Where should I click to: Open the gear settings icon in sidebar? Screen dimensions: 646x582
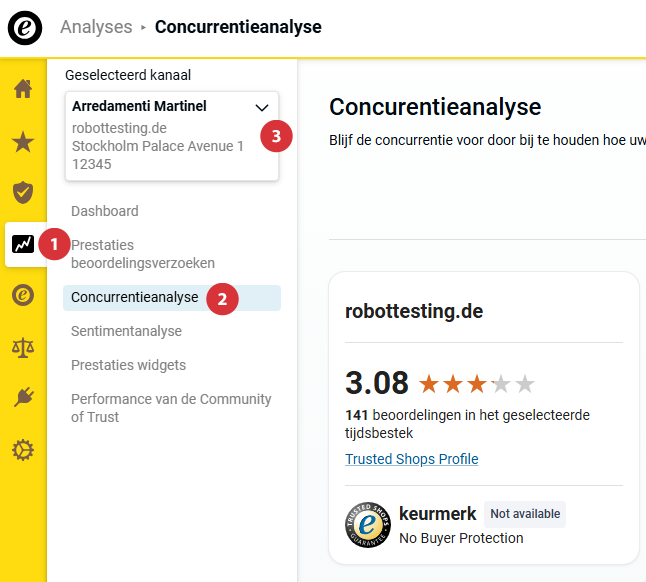pos(23,450)
